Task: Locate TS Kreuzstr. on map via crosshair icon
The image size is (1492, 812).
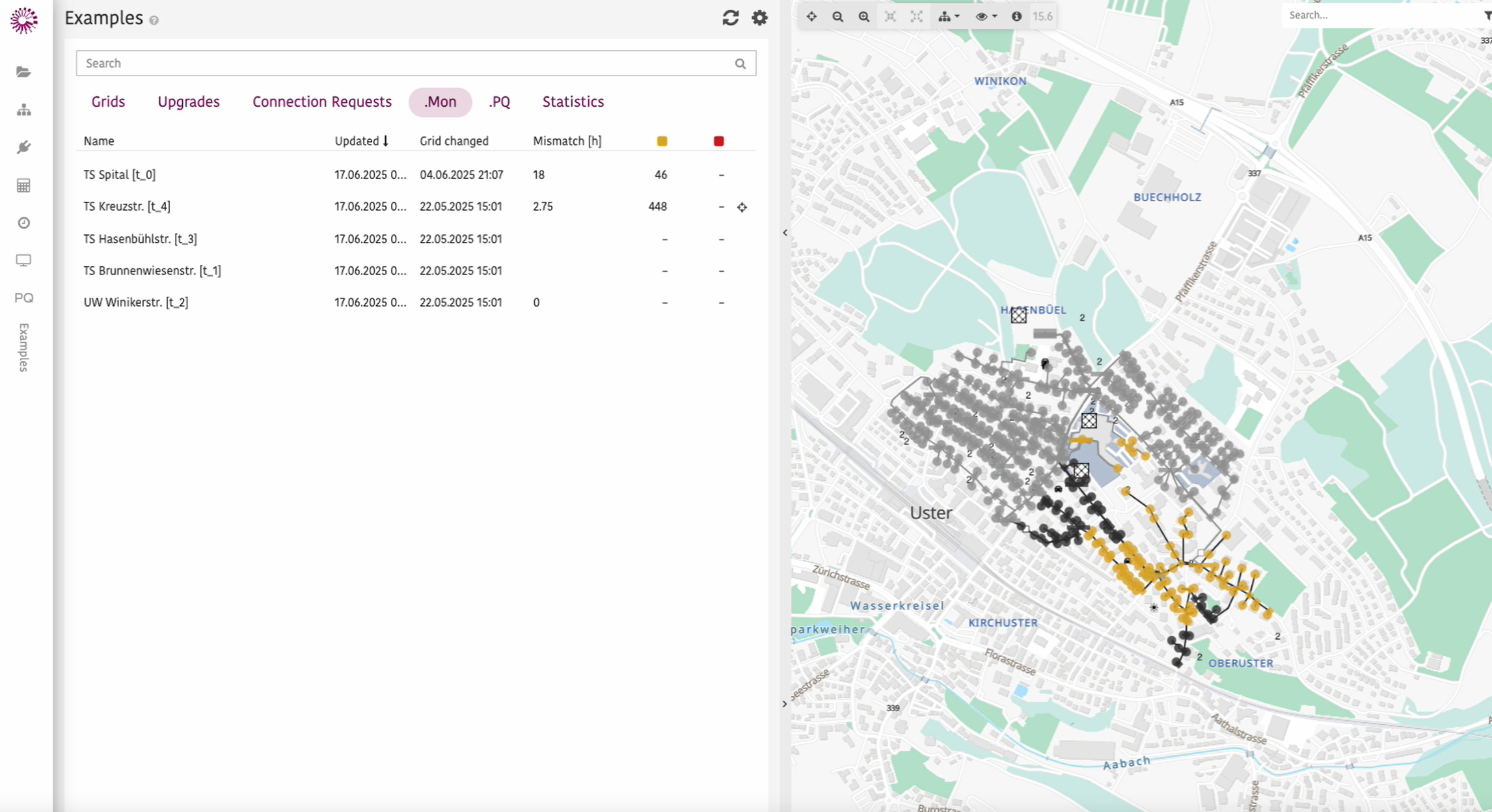Action: (742, 208)
